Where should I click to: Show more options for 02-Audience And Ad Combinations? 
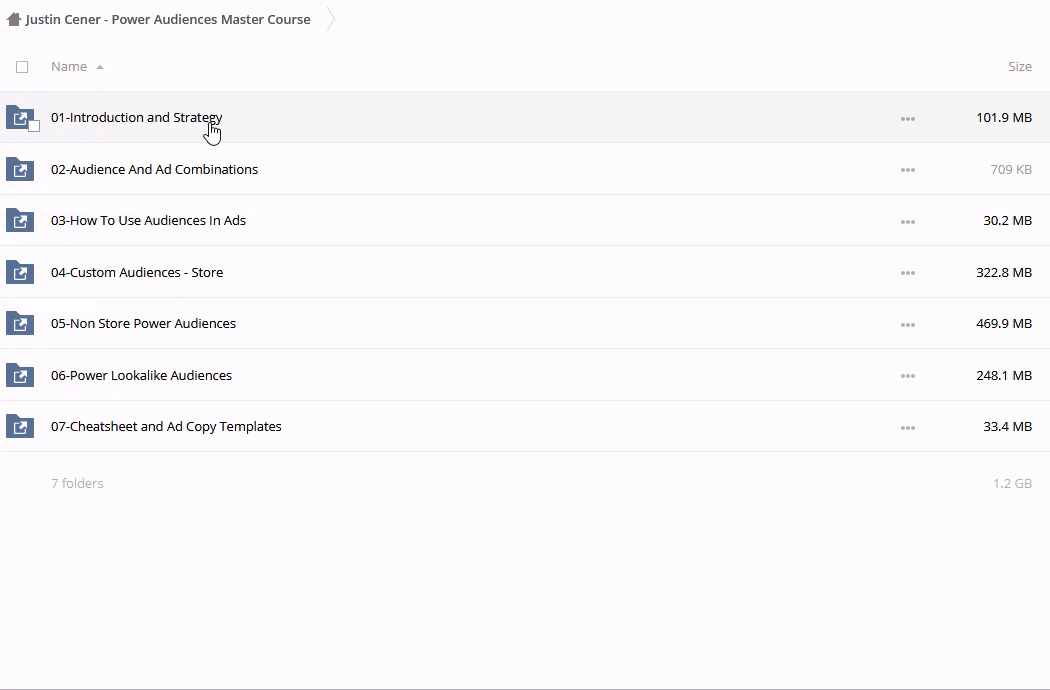point(907,170)
